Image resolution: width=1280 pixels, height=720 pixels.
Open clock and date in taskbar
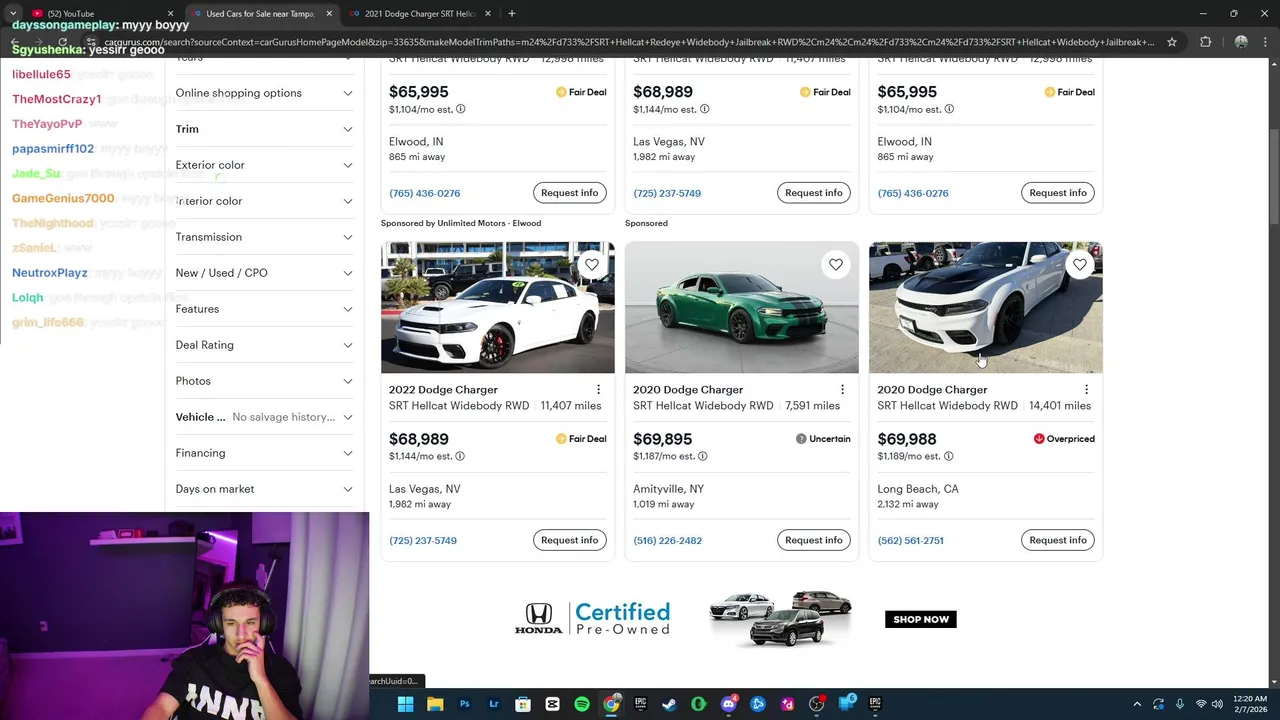(x=1250, y=704)
